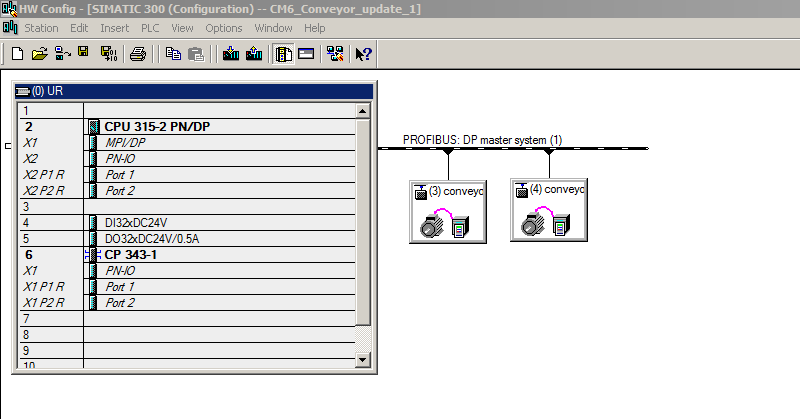The height and width of the screenshot is (419, 800).
Task: Click the DI32xDC24V module icon
Action: point(93,223)
